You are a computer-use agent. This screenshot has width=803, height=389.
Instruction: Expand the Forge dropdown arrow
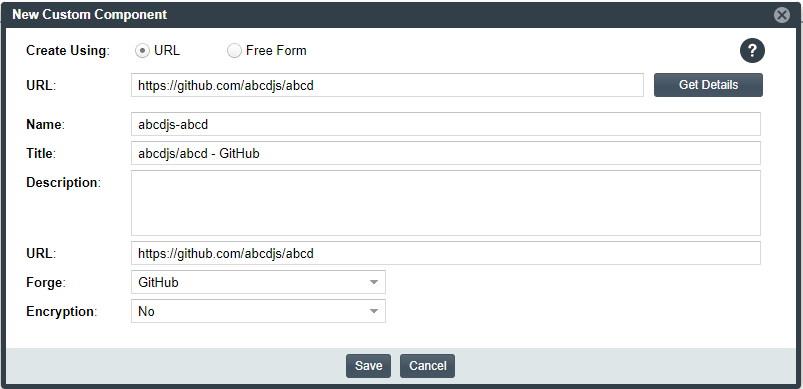(x=374, y=282)
